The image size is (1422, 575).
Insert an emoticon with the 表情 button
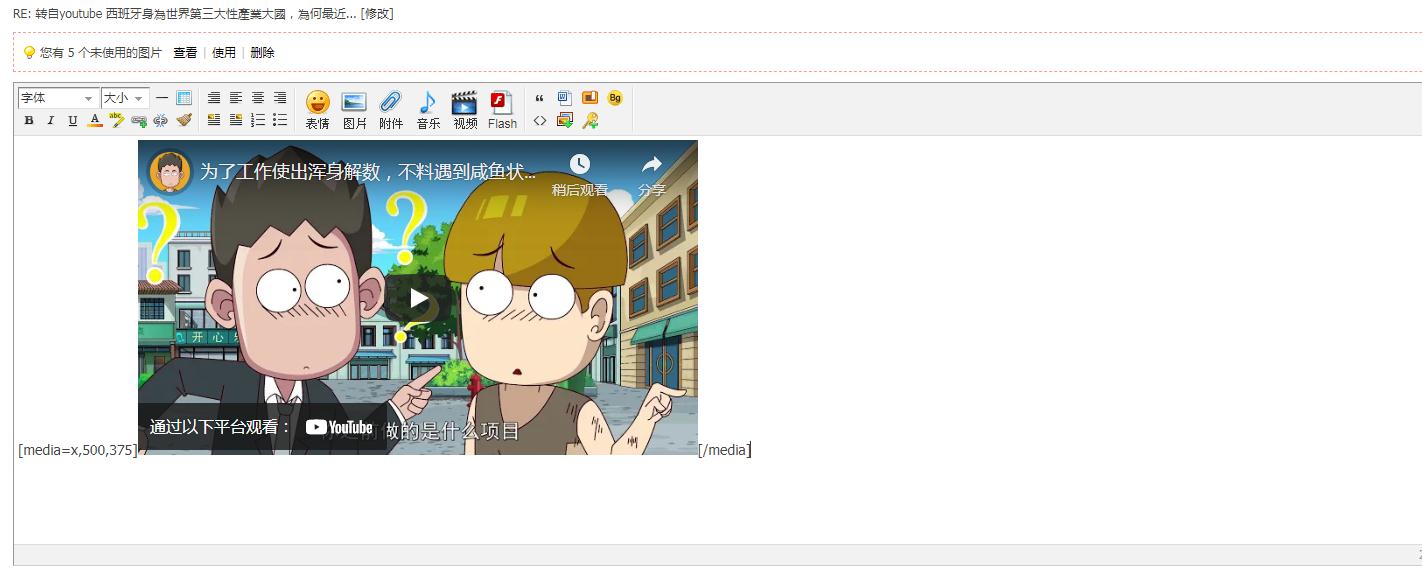(x=317, y=109)
